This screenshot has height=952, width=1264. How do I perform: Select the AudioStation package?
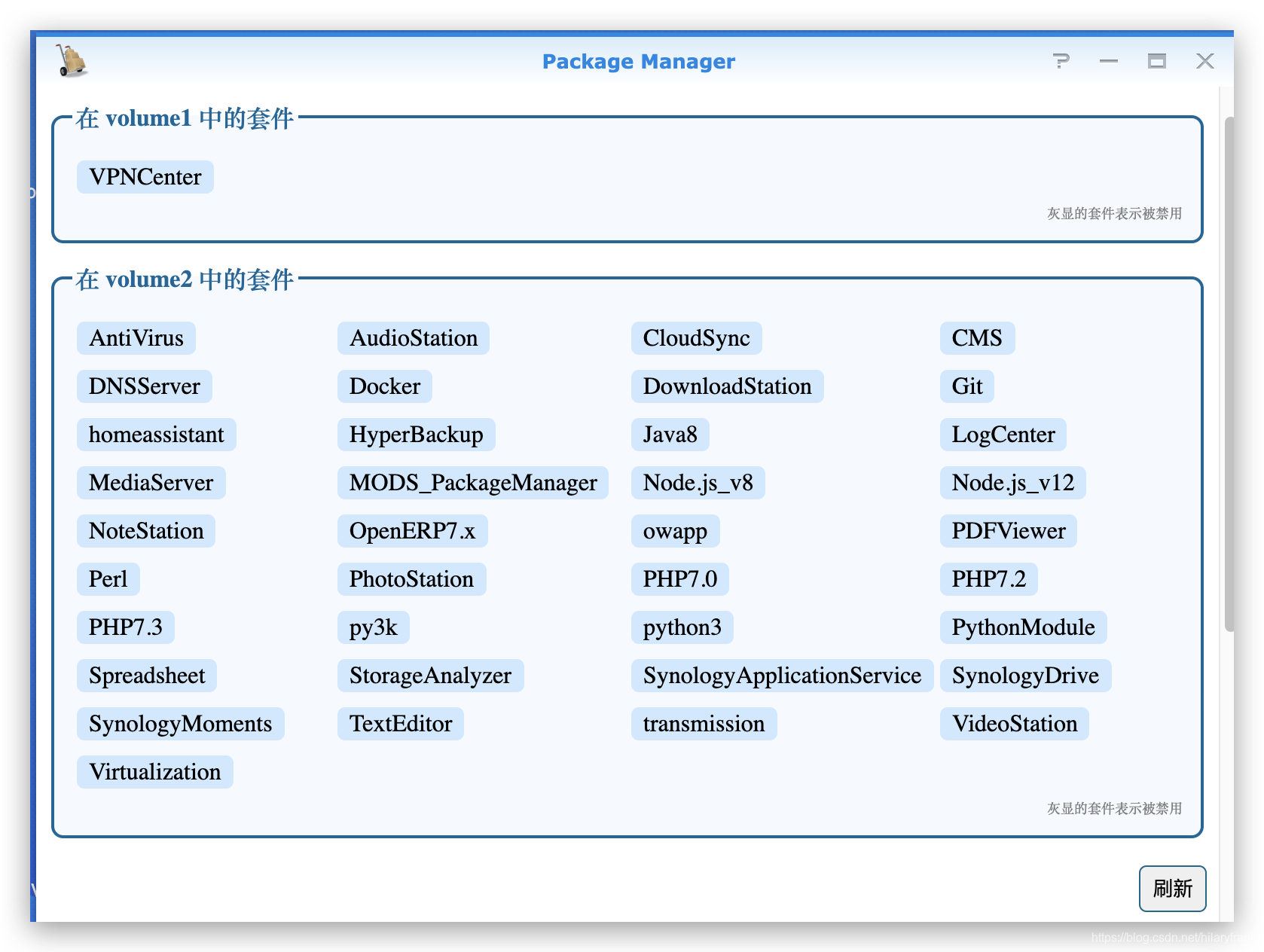click(x=414, y=338)
